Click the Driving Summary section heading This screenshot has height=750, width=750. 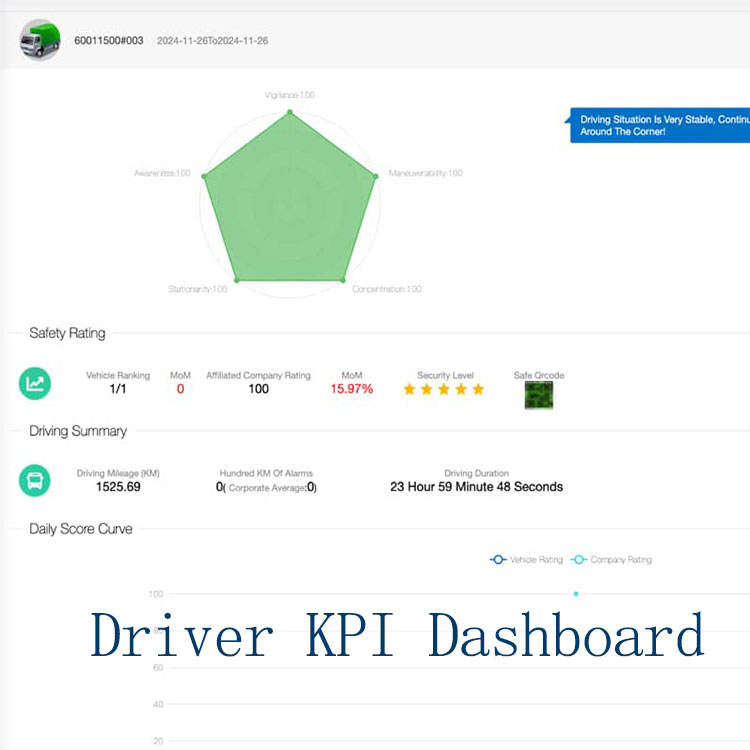coord(78,431)
